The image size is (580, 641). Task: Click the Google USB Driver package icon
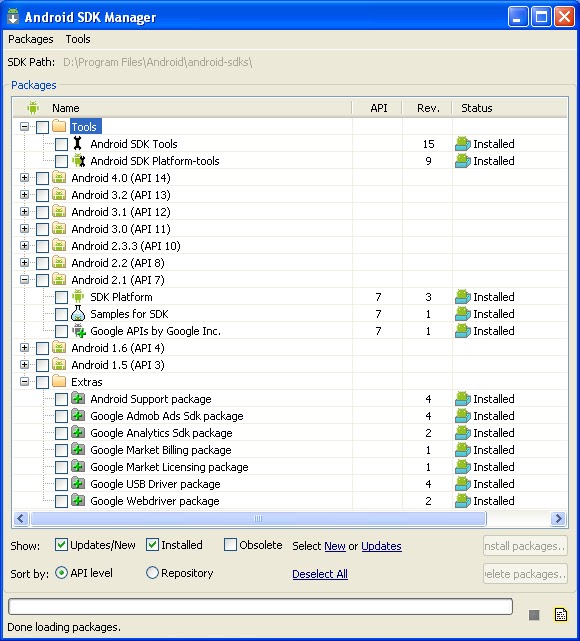click(78, 484)
